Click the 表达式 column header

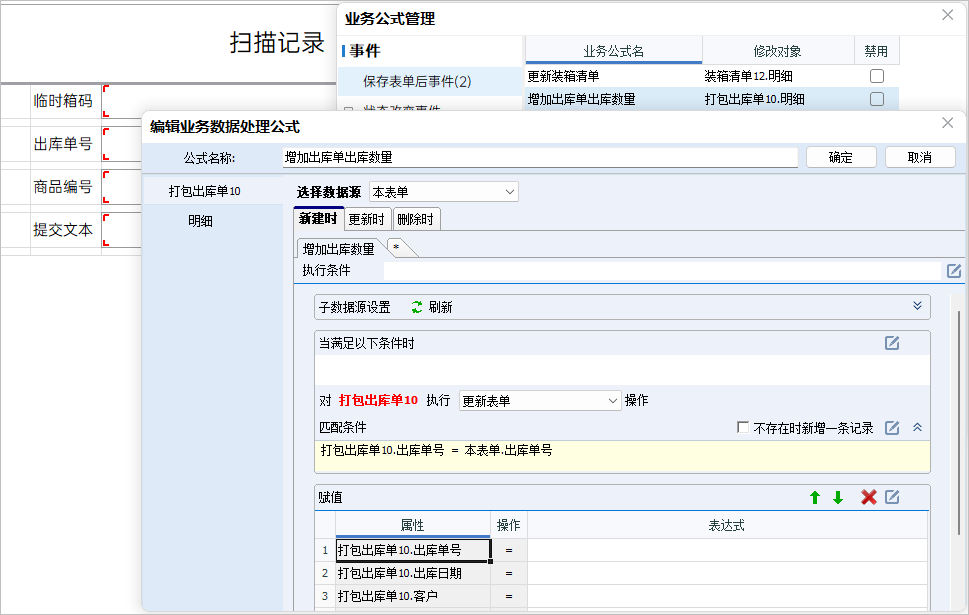coord(727,525)
